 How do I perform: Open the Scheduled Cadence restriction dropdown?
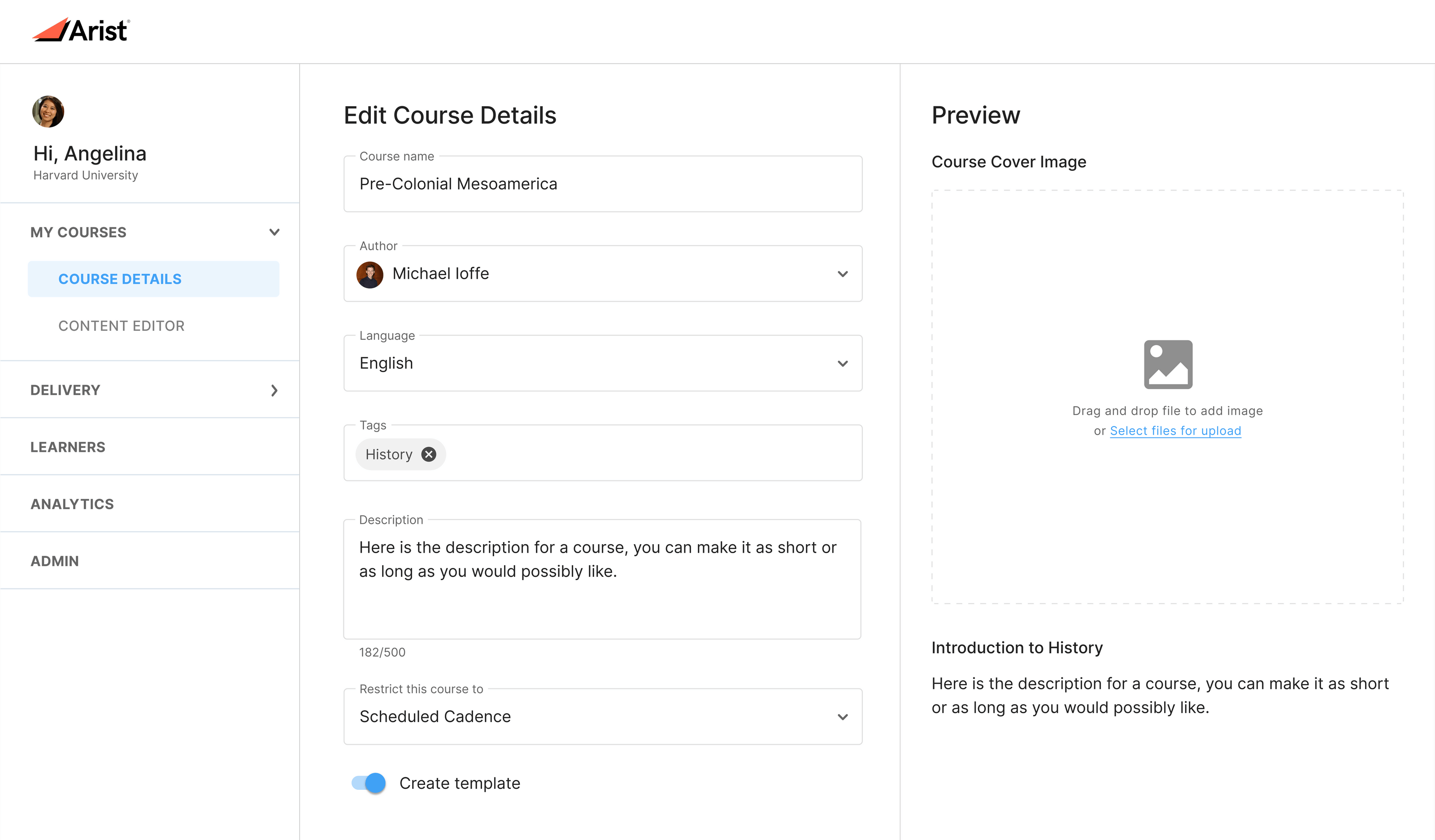pyautogui.click(x=843, y=716)
